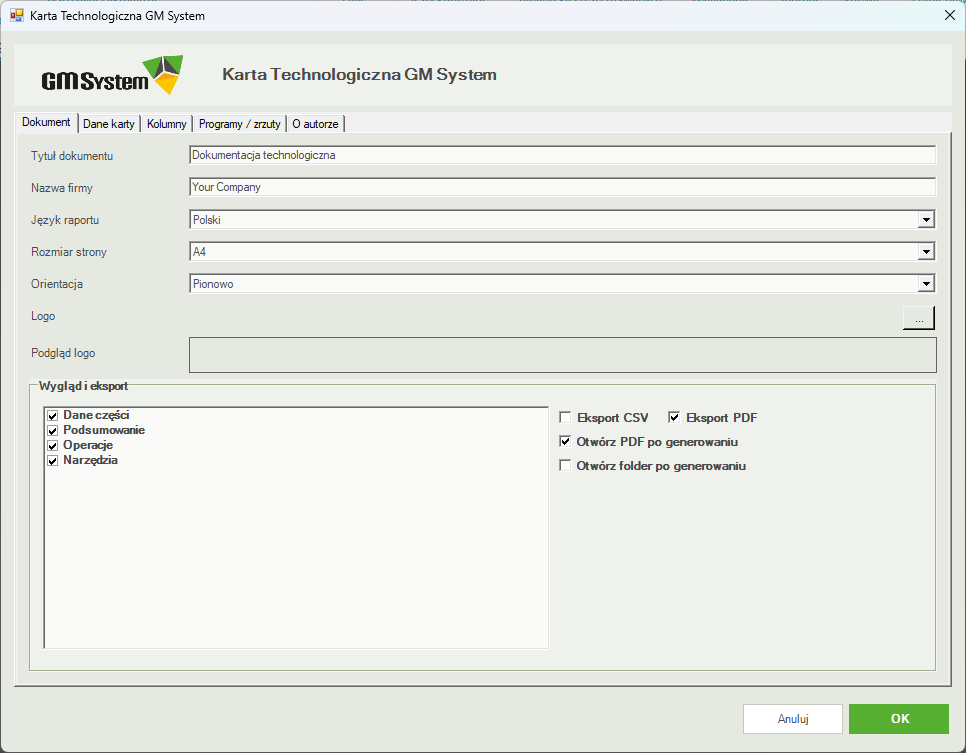Image resolution: width=966 pixels, height=753 pixels.
Task: Disable the Narzędzia section checkbox
Action: (53, 460)
